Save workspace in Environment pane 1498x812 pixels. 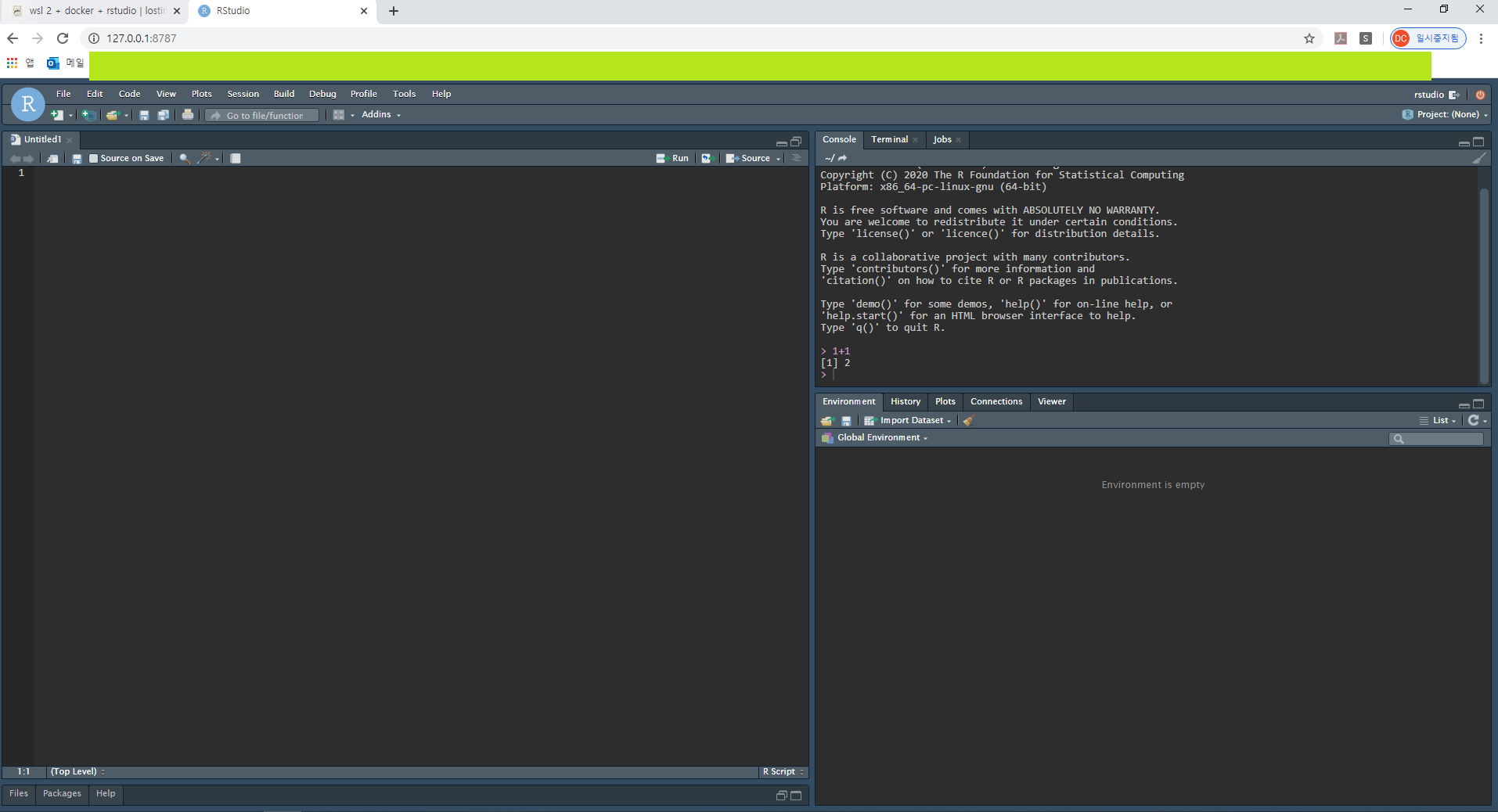click(846, 421)
